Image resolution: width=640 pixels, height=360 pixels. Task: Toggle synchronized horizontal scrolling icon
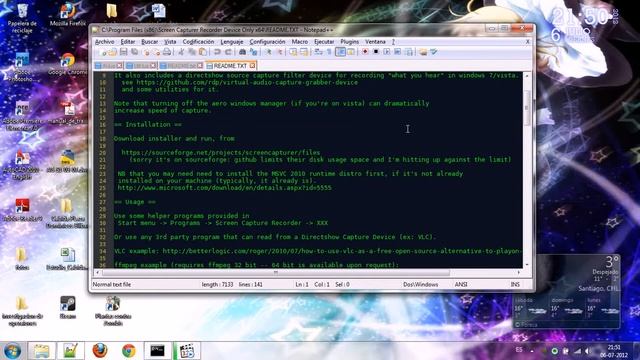click(x=304, y=52)
